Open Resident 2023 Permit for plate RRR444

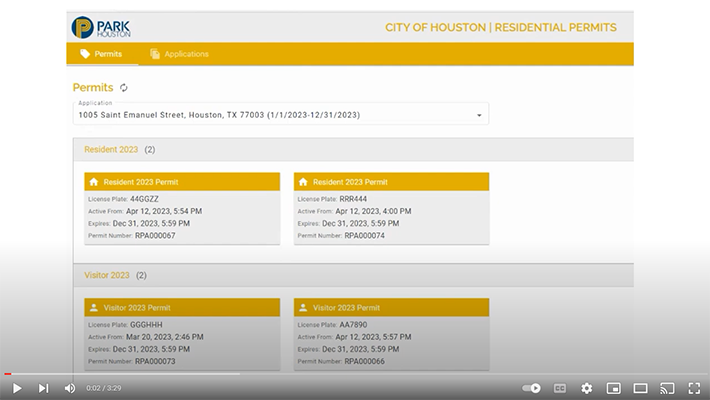(x=391, y=182)
